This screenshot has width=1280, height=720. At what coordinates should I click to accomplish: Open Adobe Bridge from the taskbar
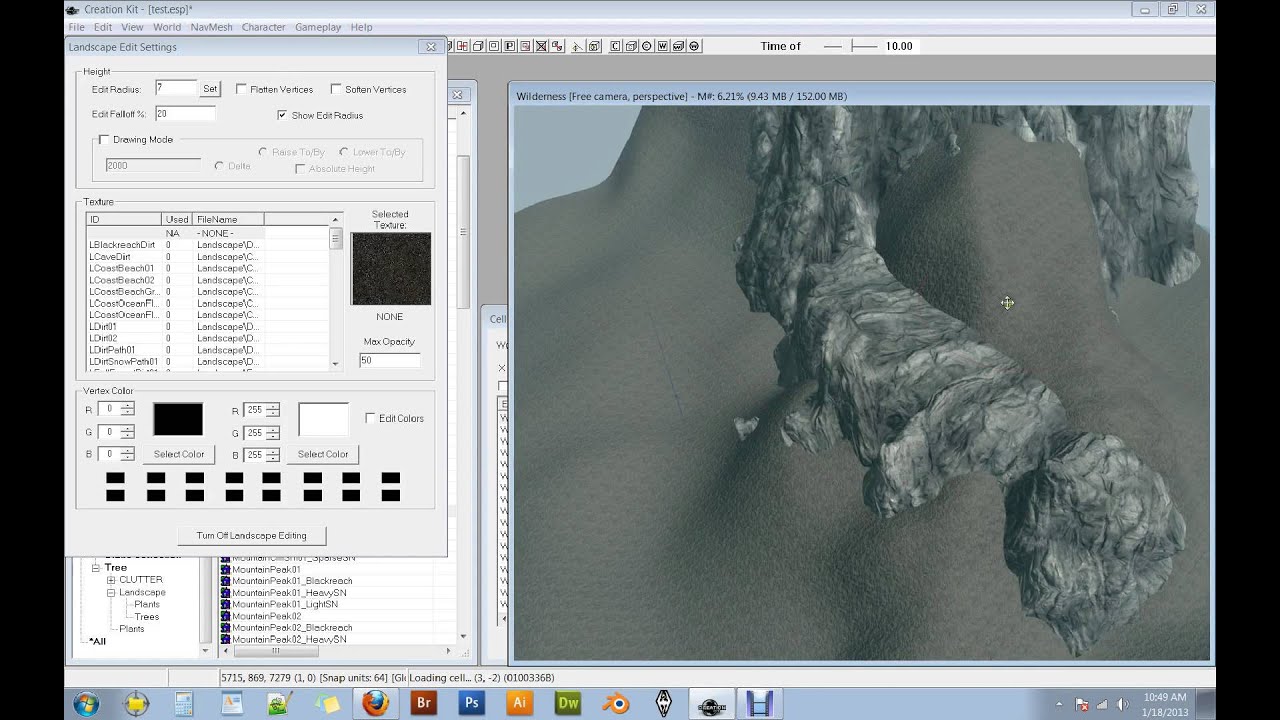point(423,703)
